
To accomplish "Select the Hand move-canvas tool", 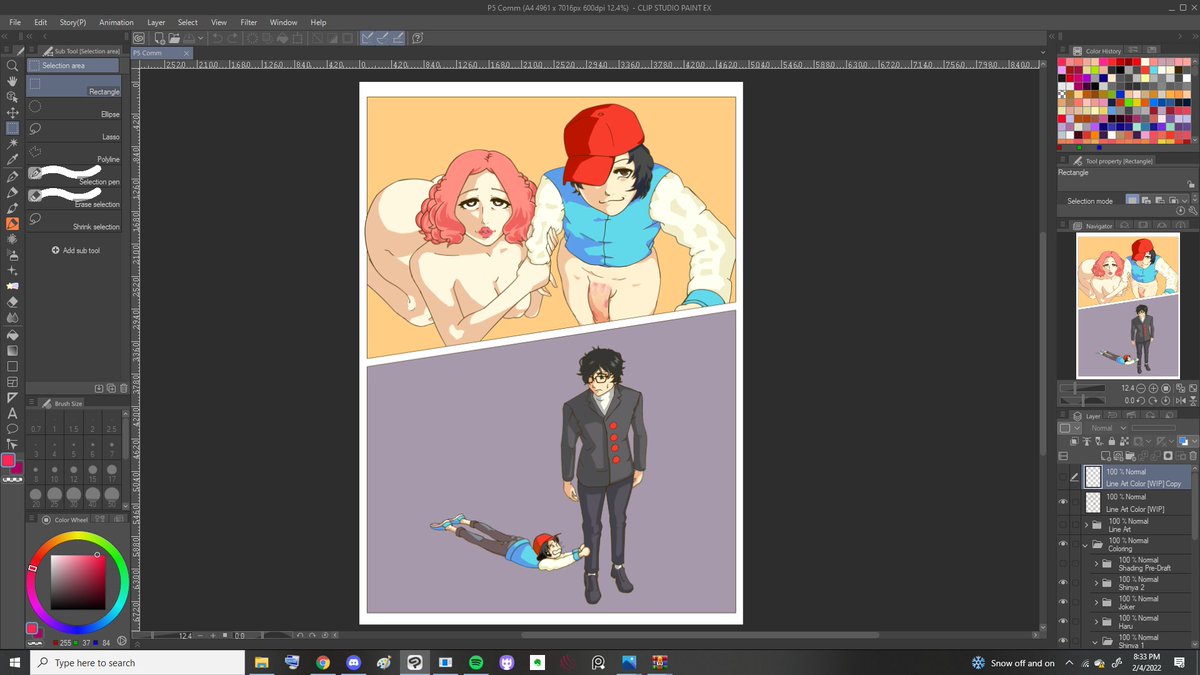I will pyautogui.click(x=12, y=81).
